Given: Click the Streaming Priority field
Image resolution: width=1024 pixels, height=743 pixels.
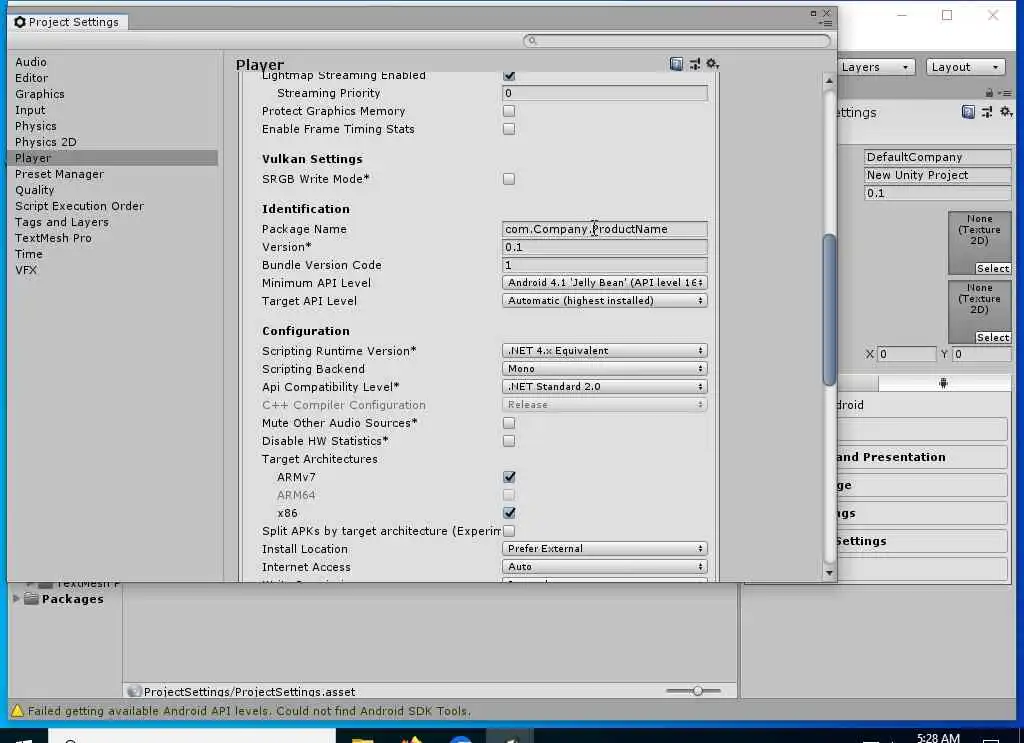Looking at the screenshot, I should click(x=605, y=93).
